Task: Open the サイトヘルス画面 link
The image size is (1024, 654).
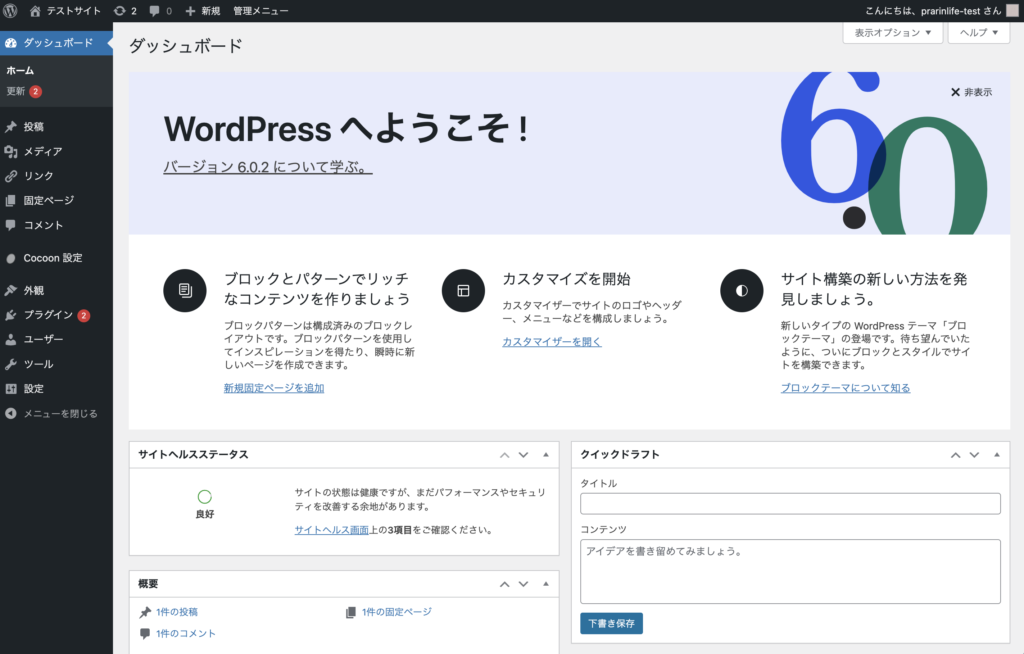Action: tap(332, 530)
